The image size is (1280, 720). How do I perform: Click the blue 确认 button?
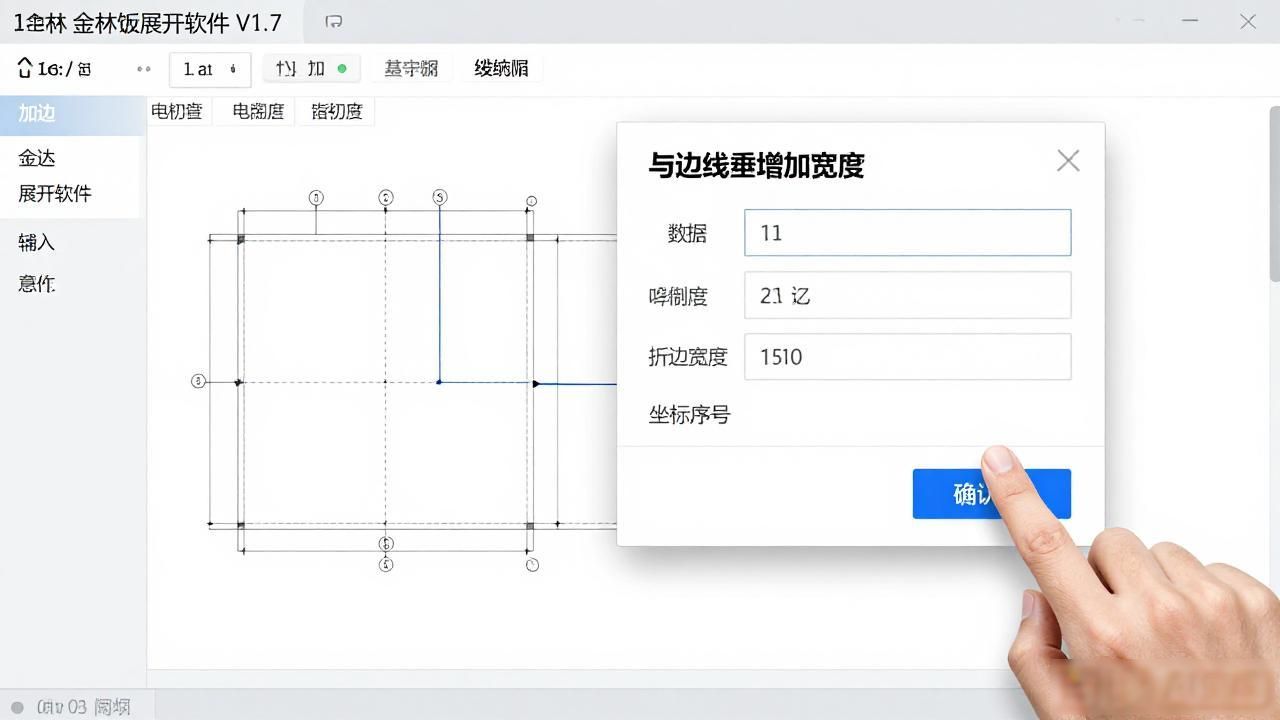tap(991, 494)
